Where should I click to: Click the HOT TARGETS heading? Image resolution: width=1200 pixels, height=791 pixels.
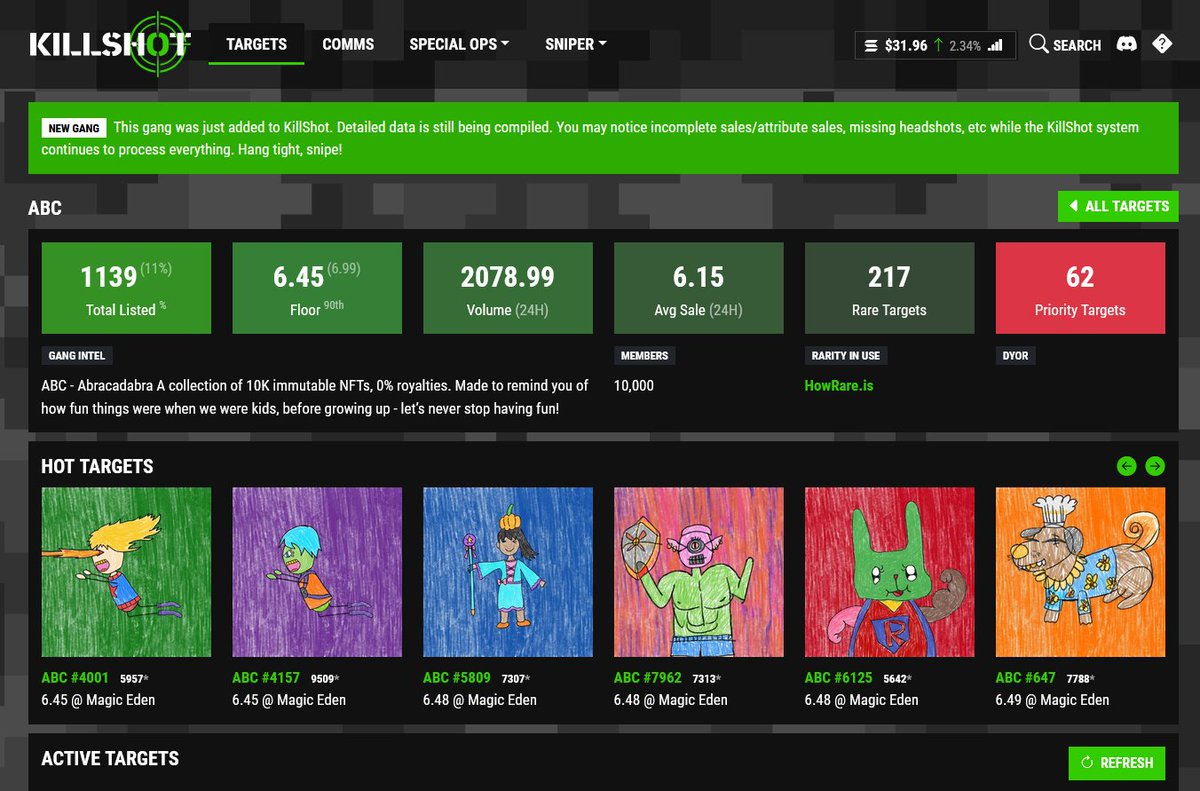point(97,466)
